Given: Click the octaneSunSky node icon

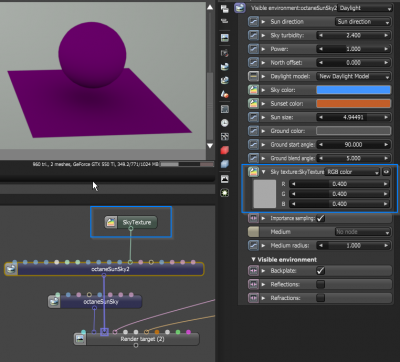Looking at the screenshot, I should (x=54, y=302).
